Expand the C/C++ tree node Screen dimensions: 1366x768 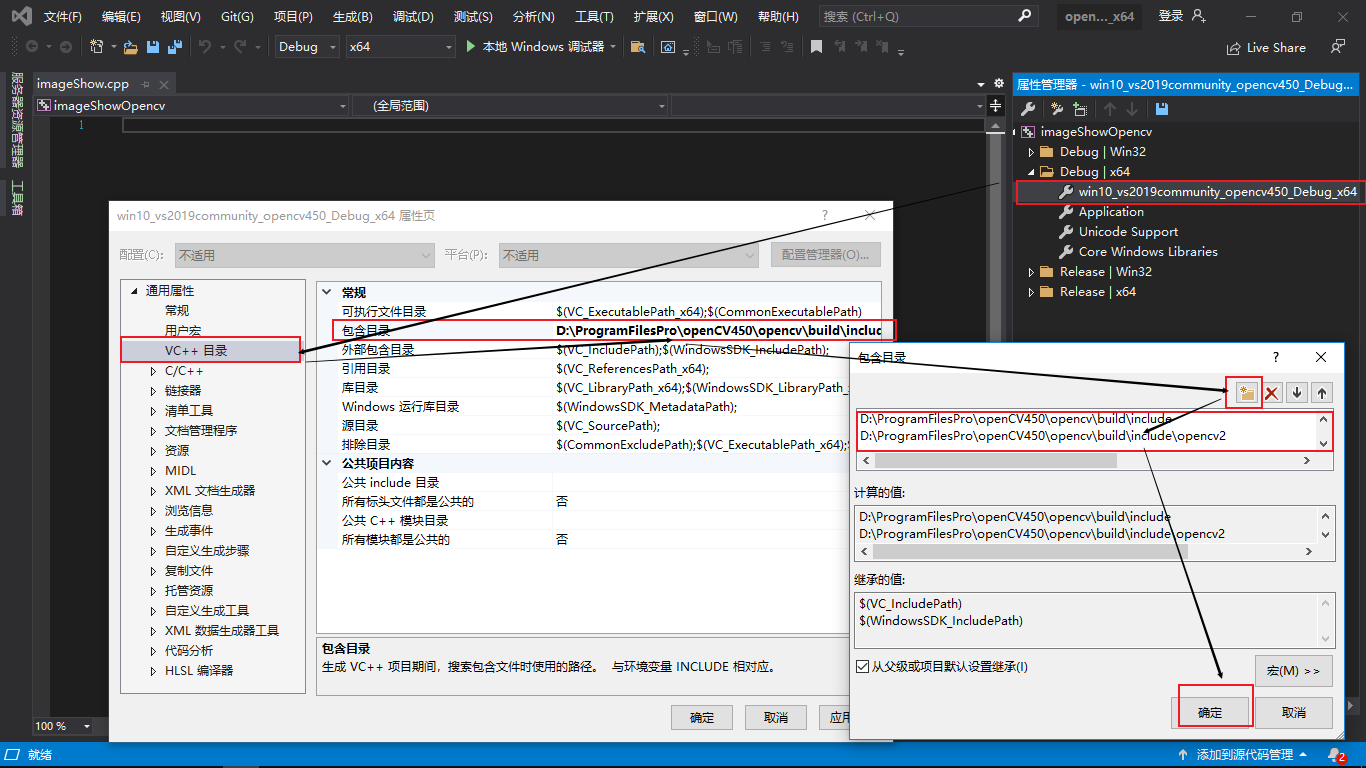(x=152, y=371)
